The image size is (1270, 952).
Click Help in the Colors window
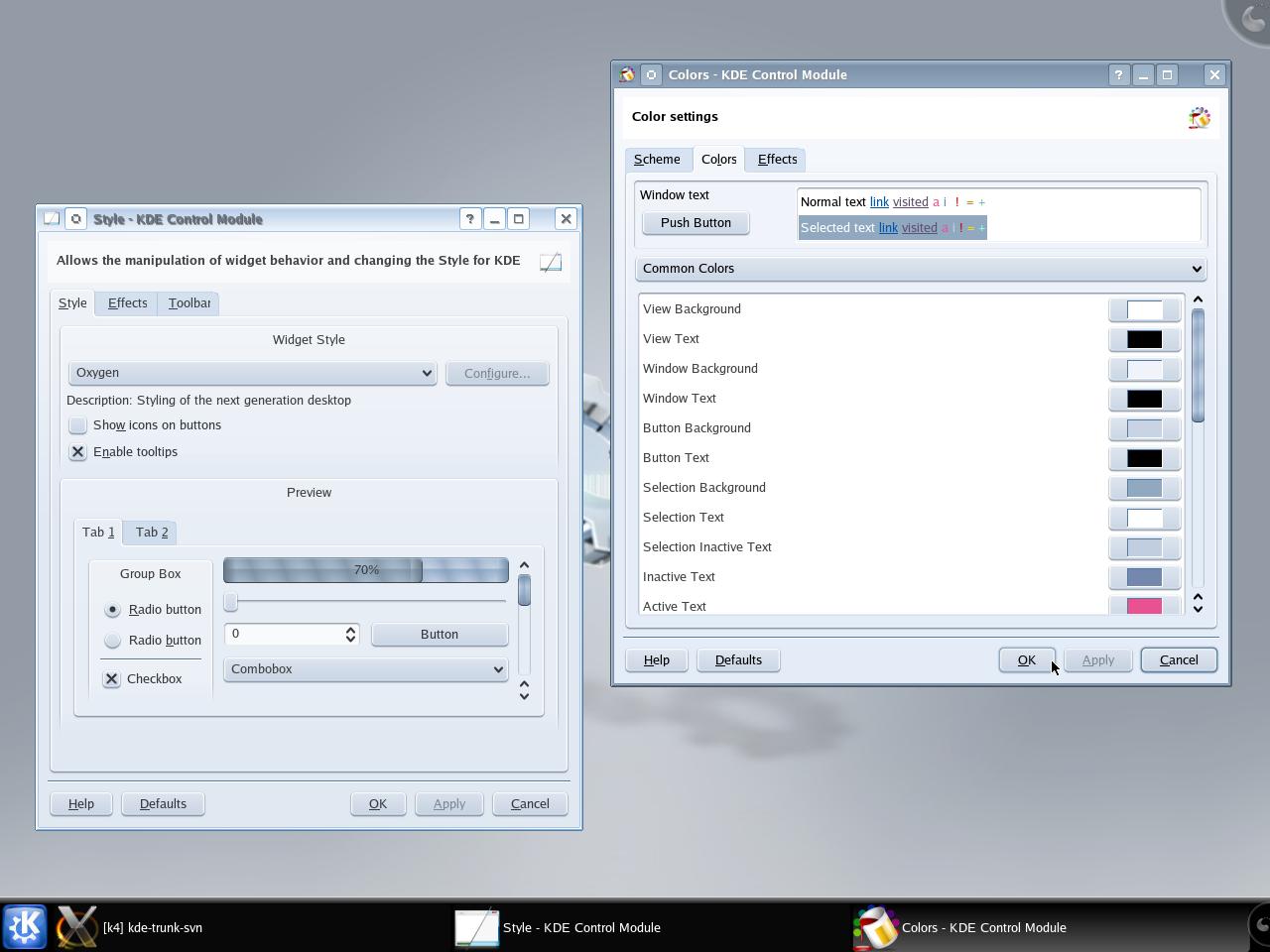point(656,659)
